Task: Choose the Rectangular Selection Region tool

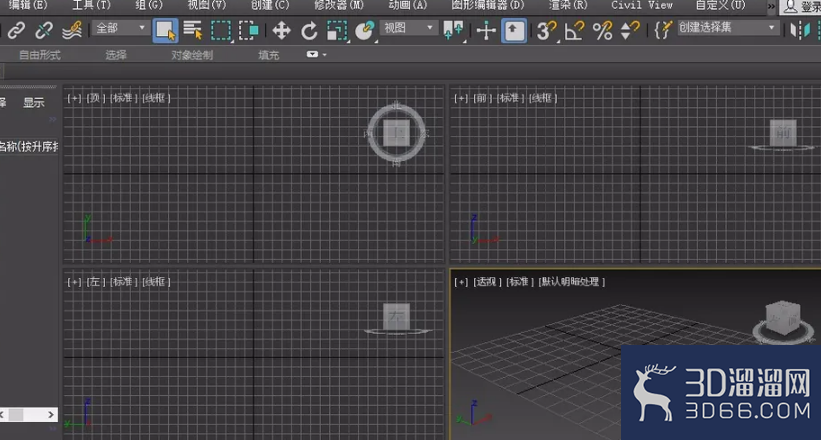Action: tap(221, 30)
